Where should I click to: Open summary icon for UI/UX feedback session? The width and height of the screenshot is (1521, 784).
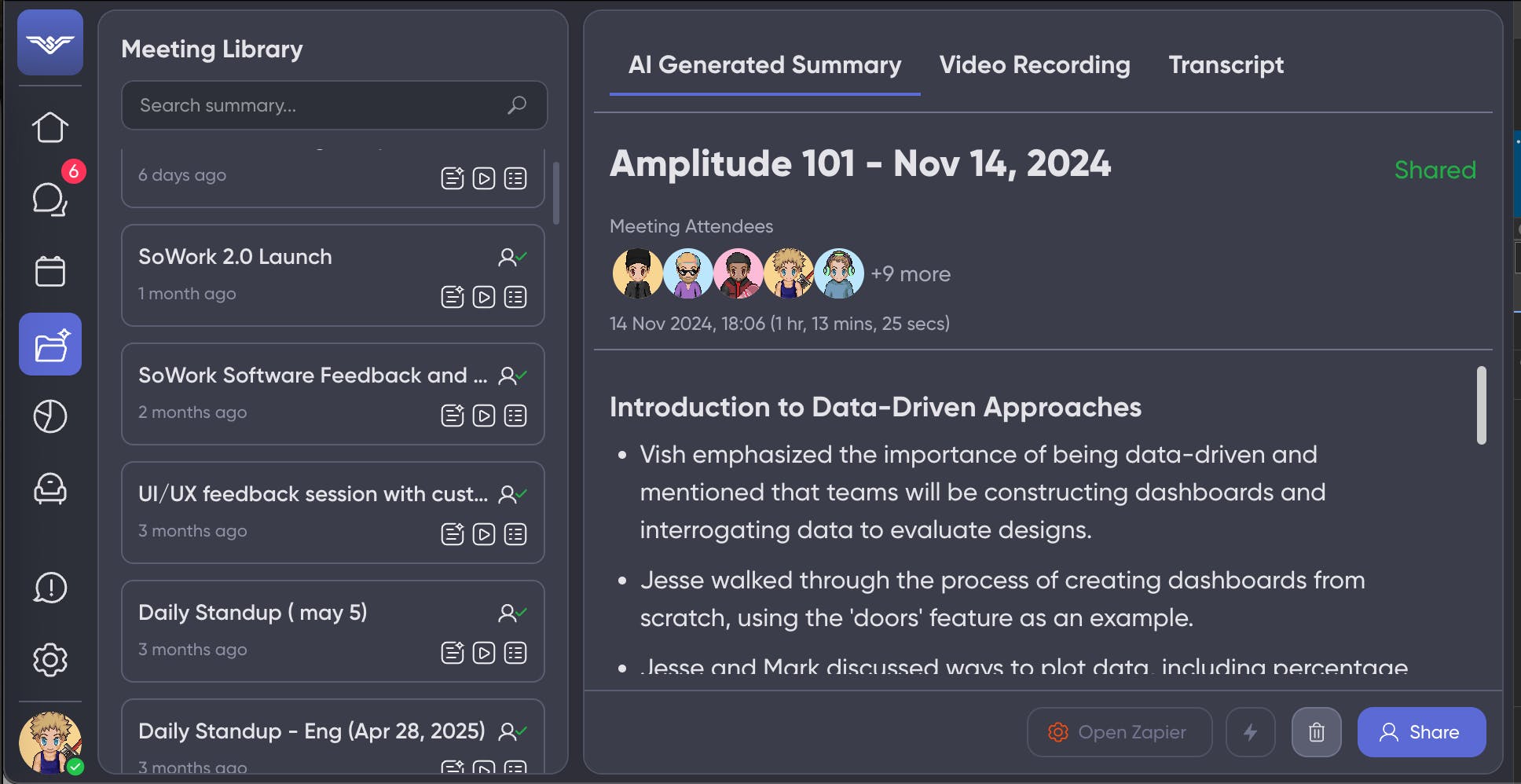[453, 534]
